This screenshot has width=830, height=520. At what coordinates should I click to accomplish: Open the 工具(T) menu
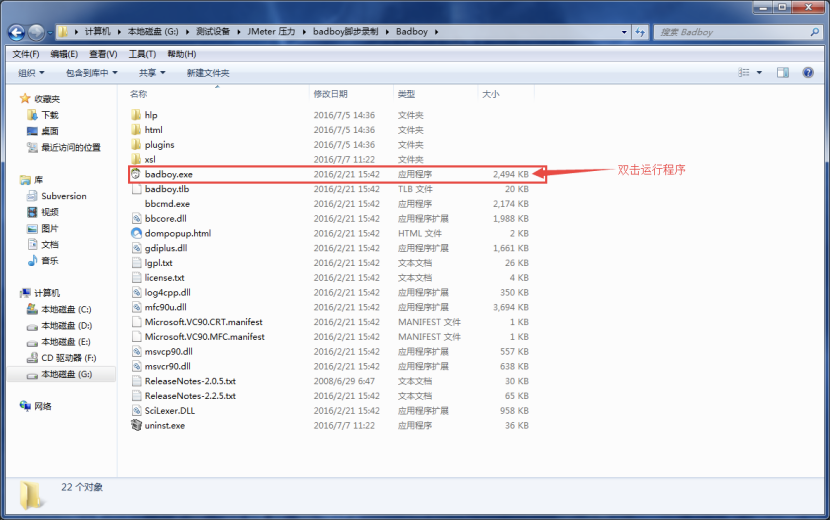click(142, 54)
